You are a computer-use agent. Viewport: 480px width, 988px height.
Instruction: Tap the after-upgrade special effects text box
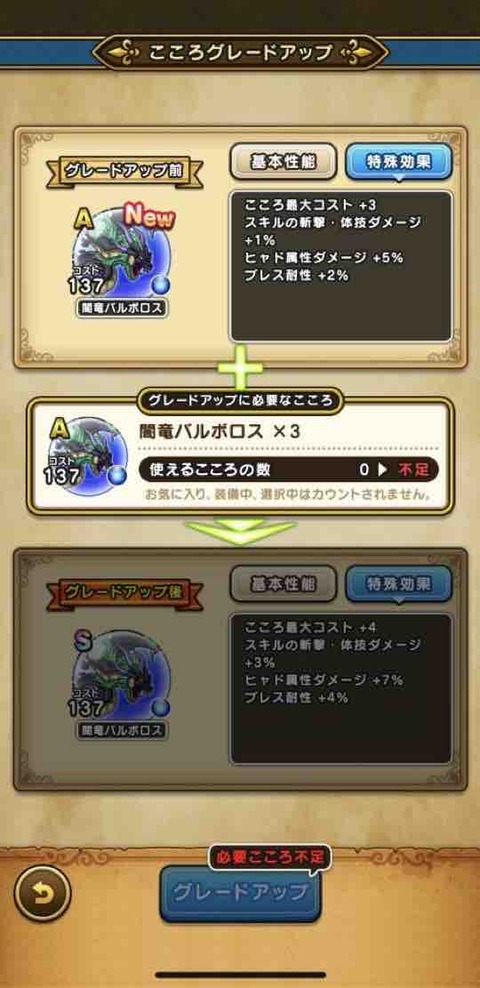[x=341, y=689]
